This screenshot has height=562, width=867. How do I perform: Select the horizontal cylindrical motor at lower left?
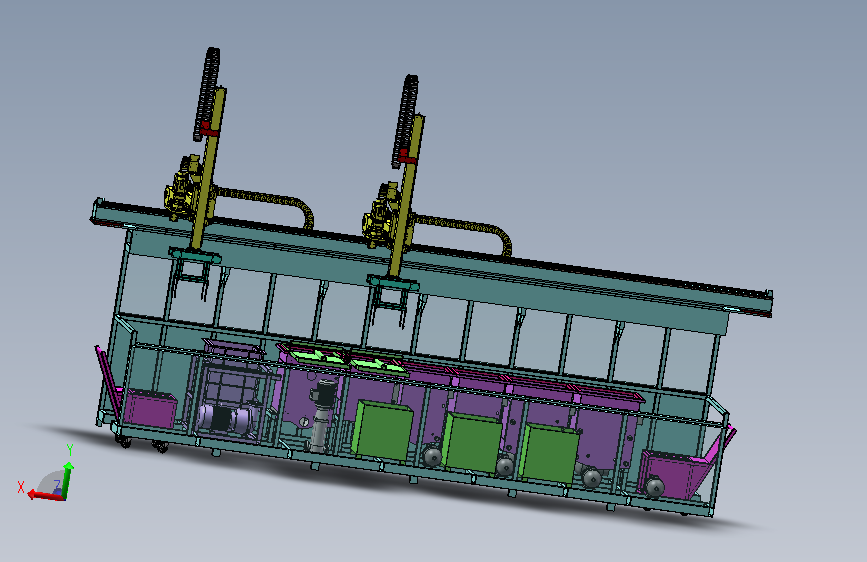pos(227,418)
